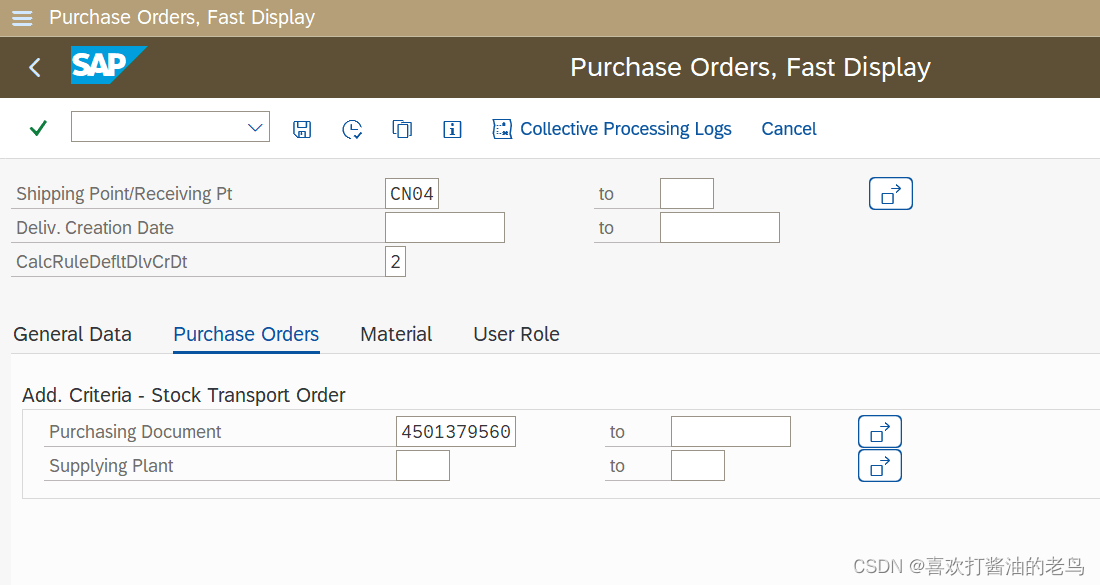Switch to the Purchase Orders tab

(246, 334)
